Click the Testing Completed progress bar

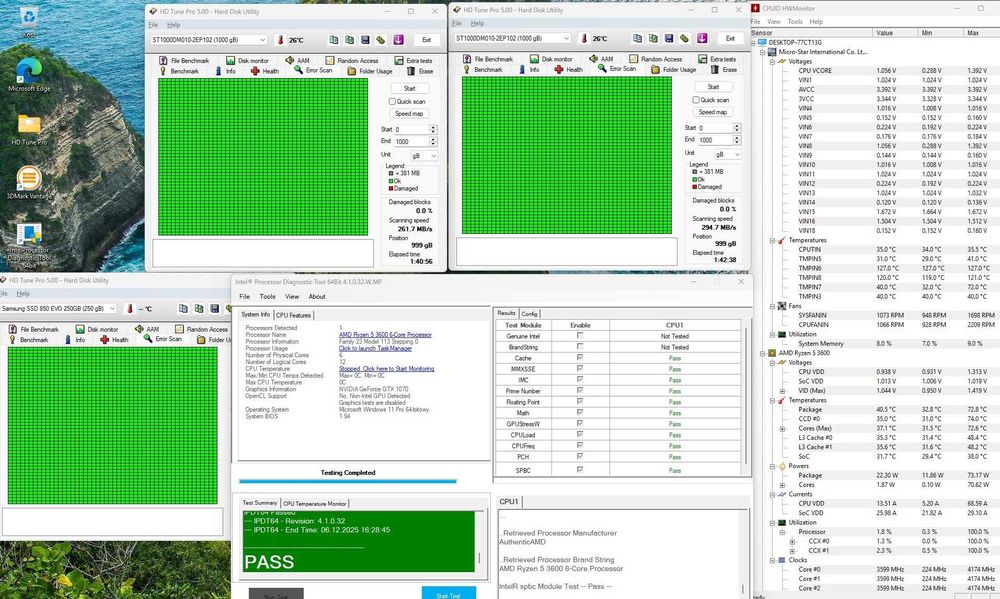tap(348, 482)
